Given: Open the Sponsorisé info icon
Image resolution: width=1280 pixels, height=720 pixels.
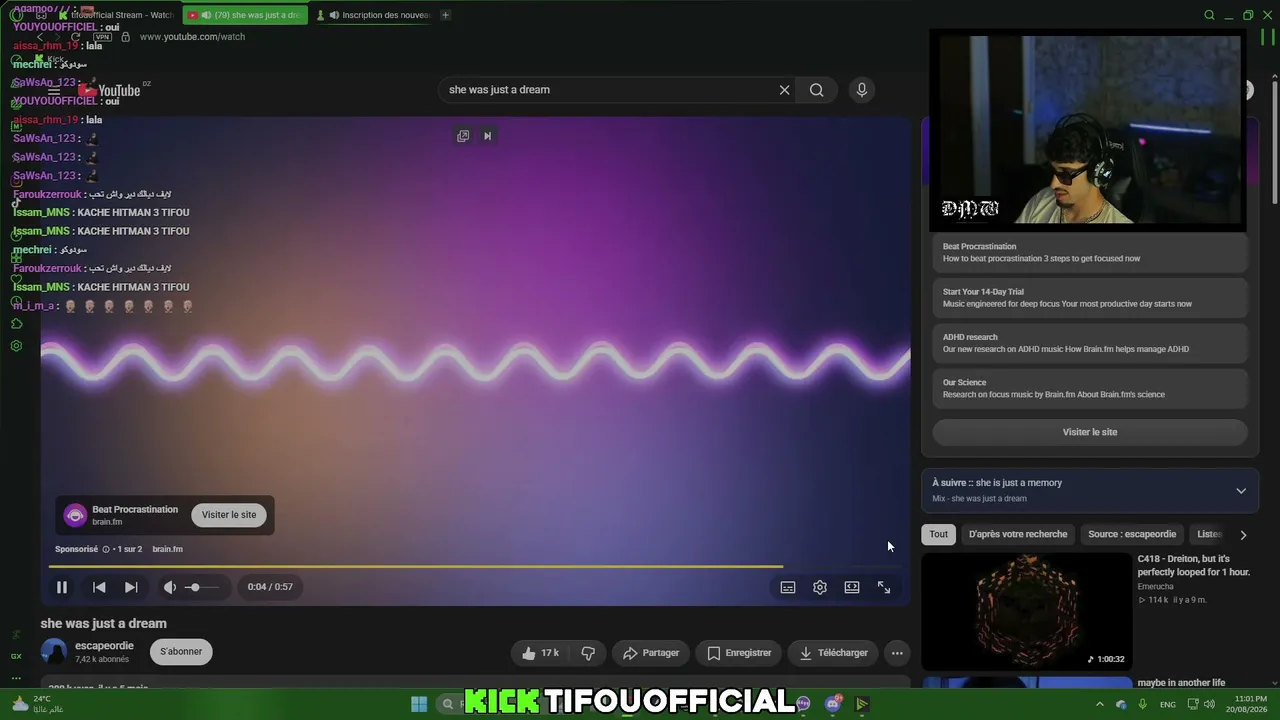Looking at the screenshot, I should 106,549.
